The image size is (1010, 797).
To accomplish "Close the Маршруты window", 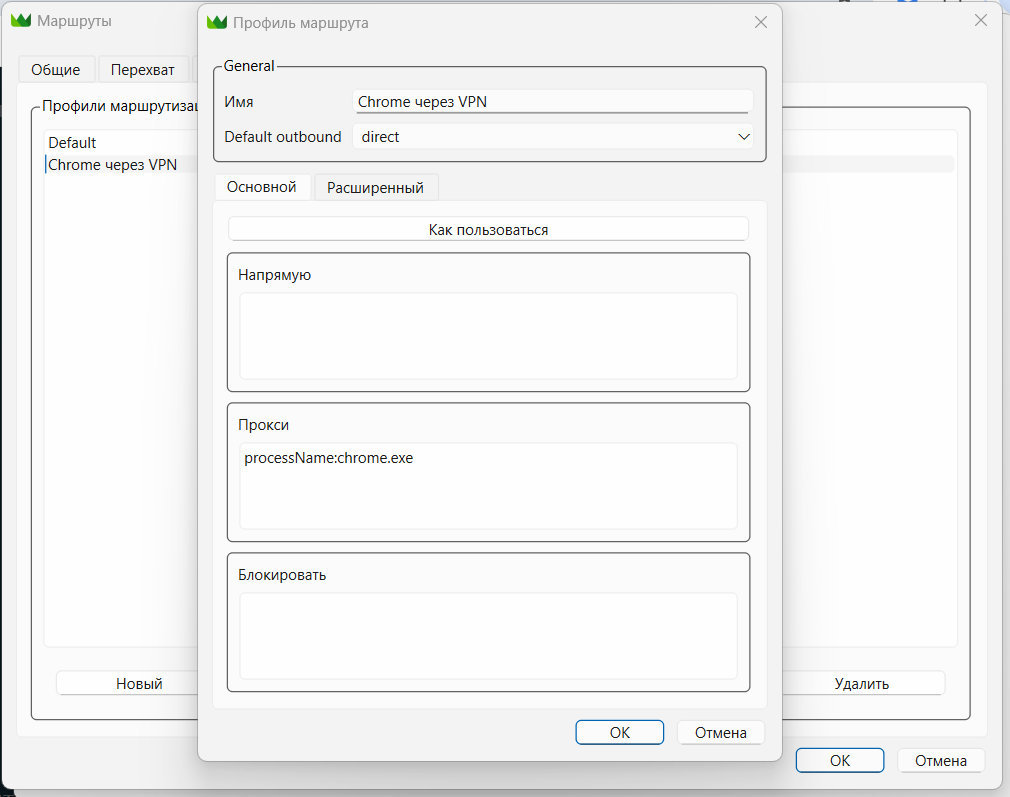I will point(980,20).
